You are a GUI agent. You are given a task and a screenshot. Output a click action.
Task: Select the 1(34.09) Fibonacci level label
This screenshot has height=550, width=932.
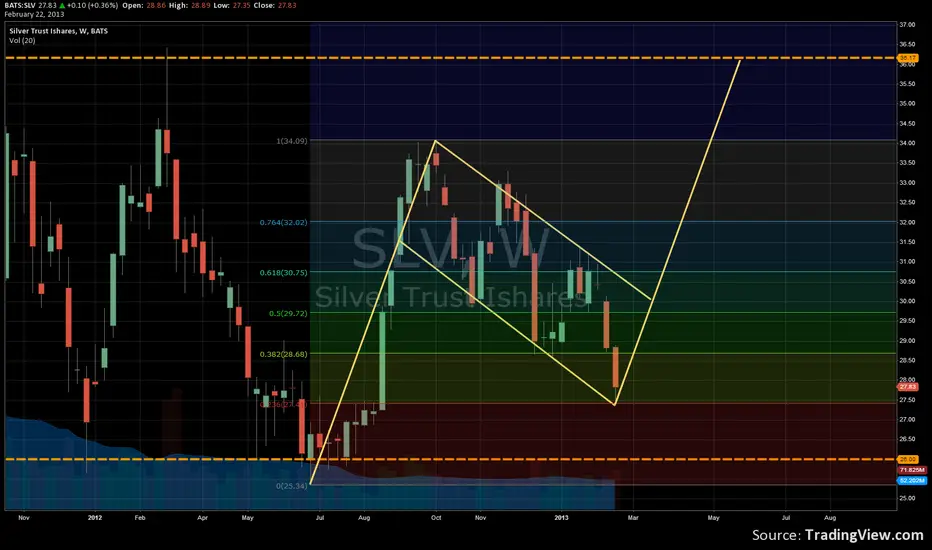tap(292, 141)
